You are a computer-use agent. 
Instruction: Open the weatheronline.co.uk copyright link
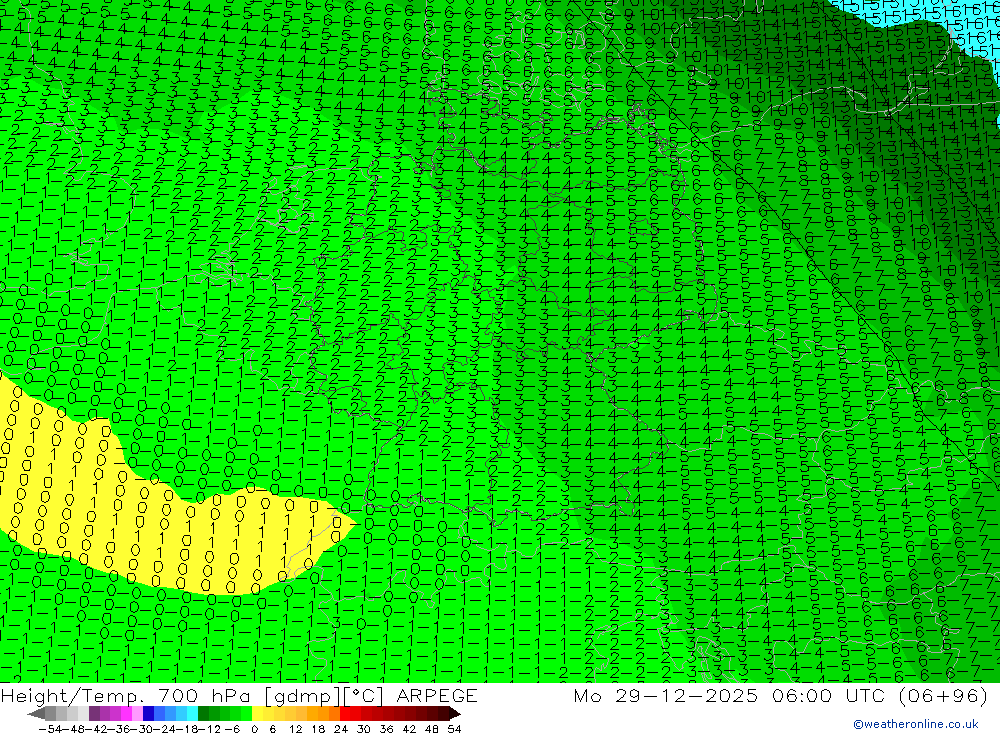916,724
